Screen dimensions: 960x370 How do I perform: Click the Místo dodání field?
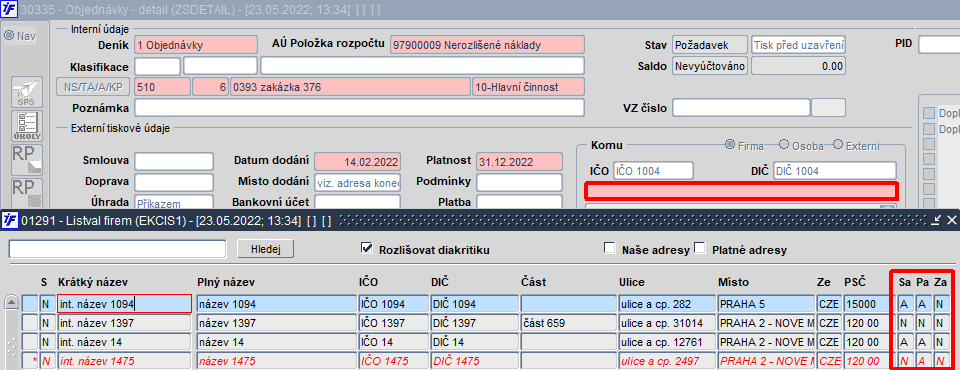358,183
